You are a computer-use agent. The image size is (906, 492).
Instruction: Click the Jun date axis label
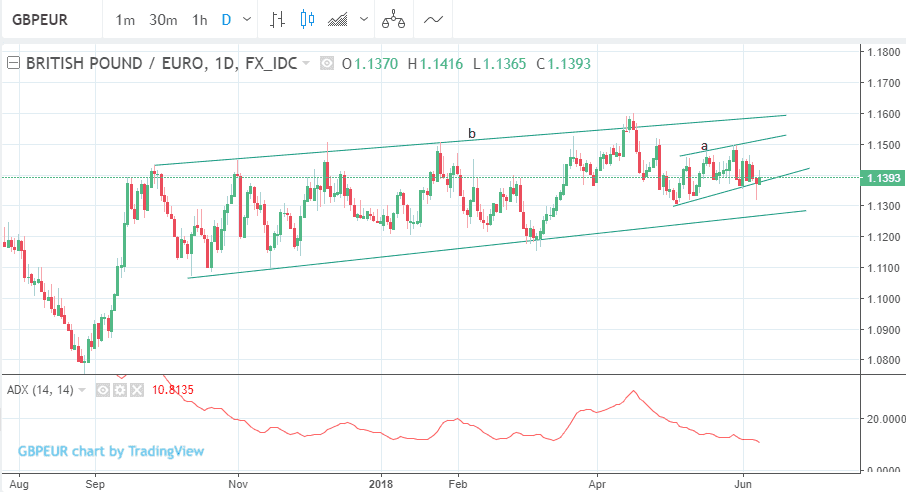(742, 484)
